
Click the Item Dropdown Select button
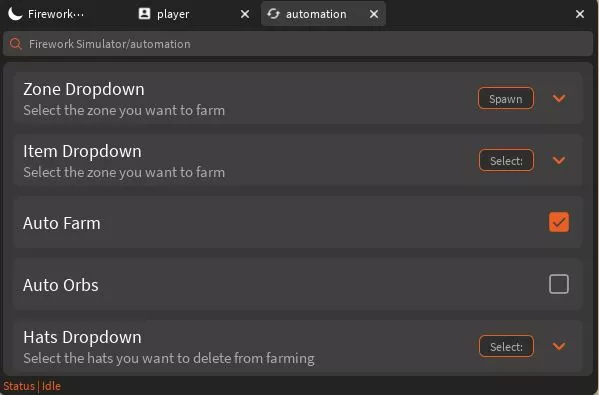507,160
